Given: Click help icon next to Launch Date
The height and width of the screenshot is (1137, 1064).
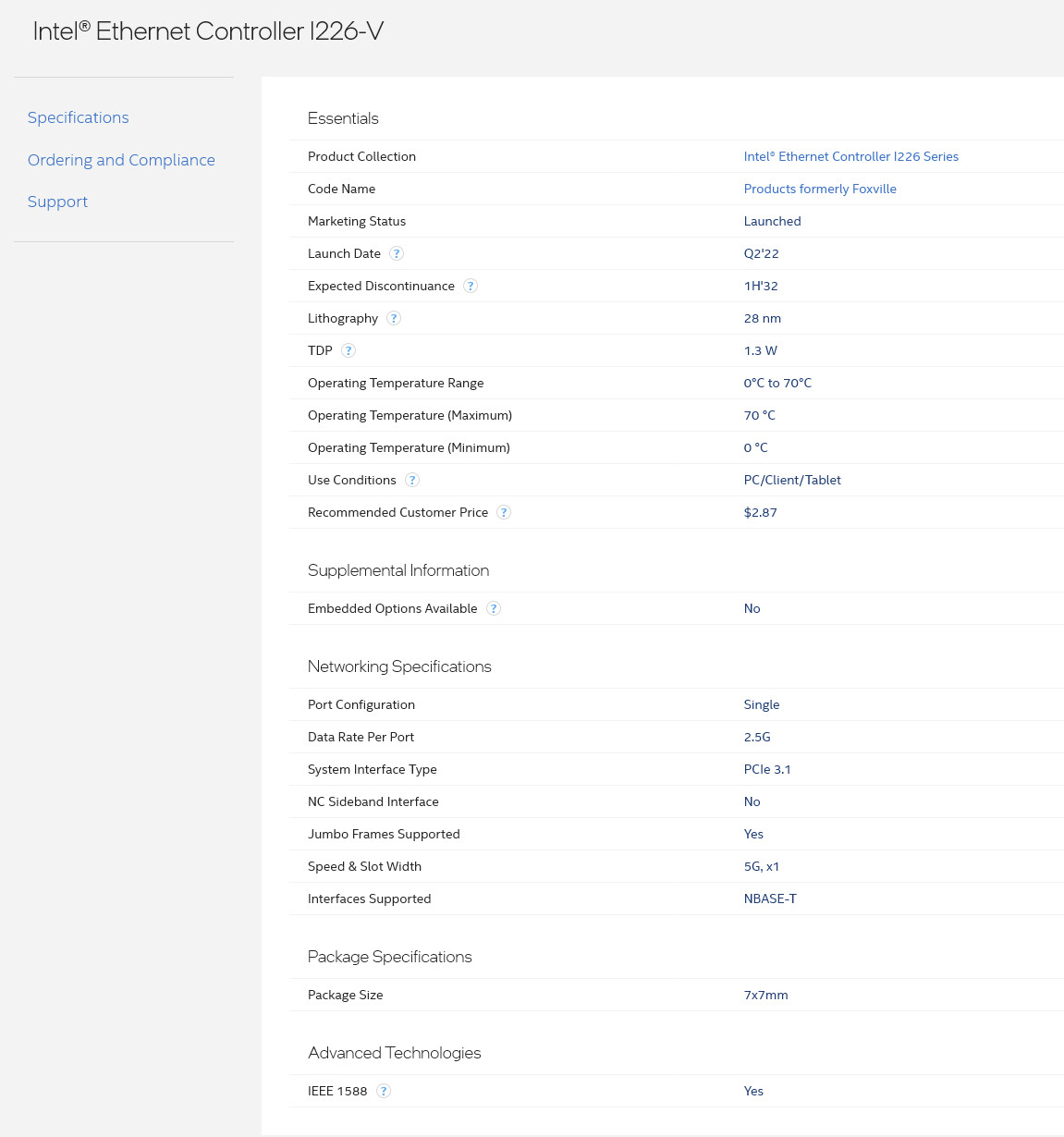Looking at the screenshot, I should pyautogui.click(x=397, y=253).
